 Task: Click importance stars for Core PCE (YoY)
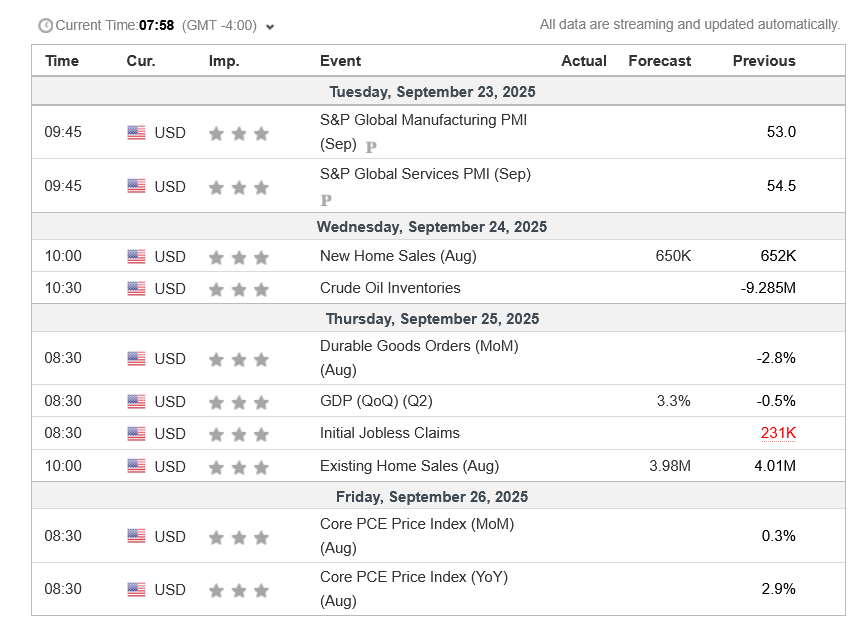(239, 590)
